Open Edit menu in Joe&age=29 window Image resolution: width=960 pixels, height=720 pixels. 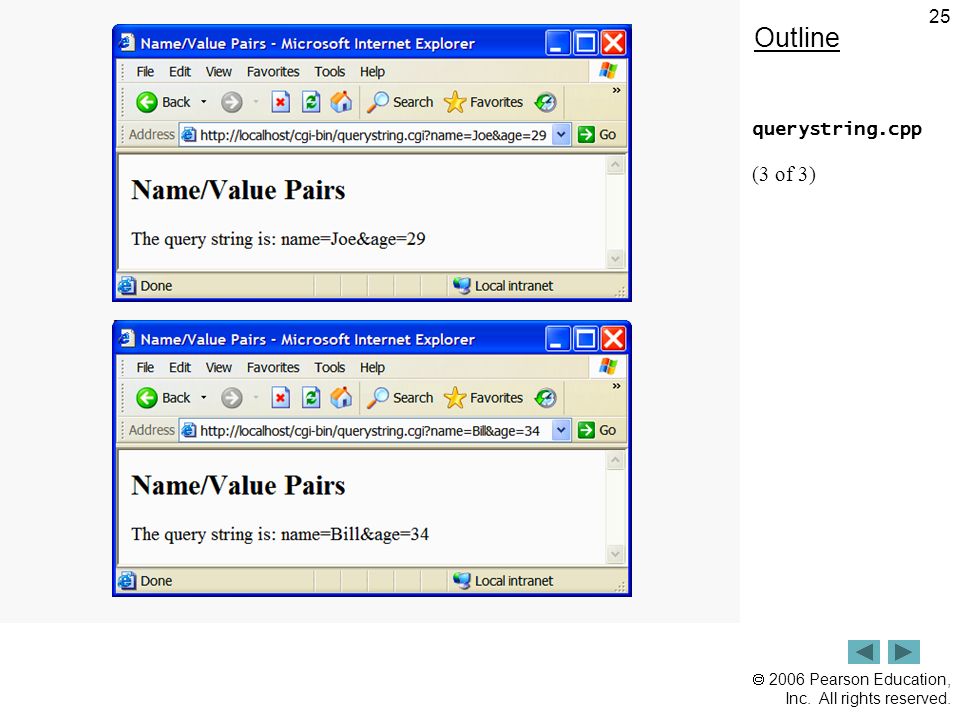click(x=180, y=72)
